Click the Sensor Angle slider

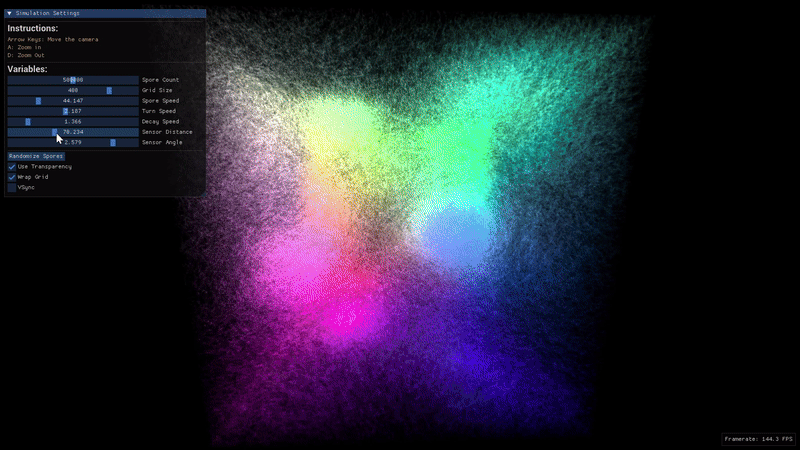click(x=73, y=143)
